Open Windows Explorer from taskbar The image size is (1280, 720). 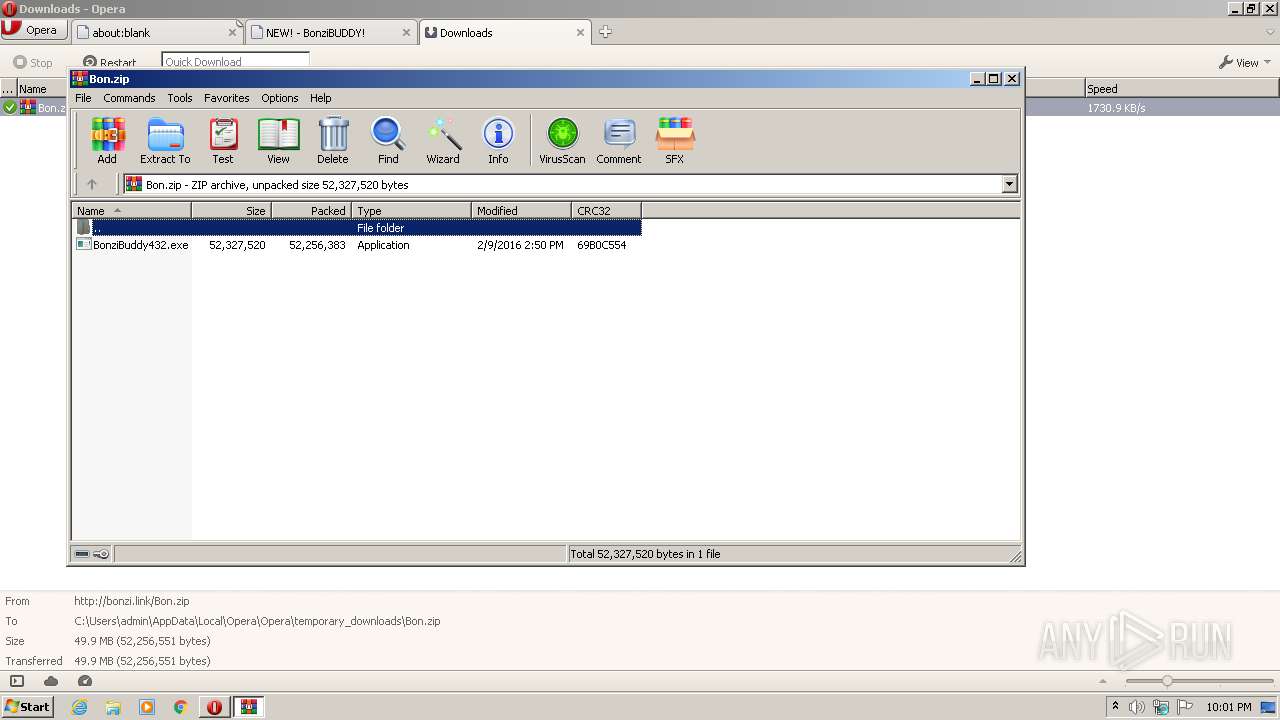pos(113,707)
